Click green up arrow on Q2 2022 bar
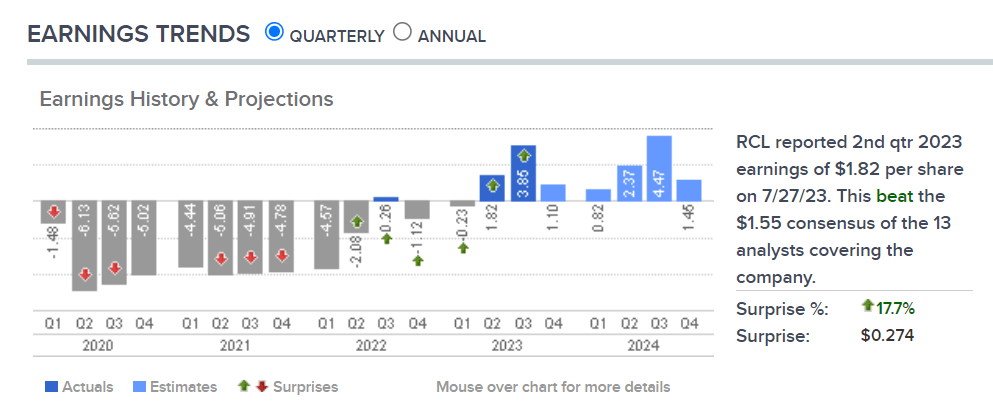 pyautogui.click(x=355, y=221)
